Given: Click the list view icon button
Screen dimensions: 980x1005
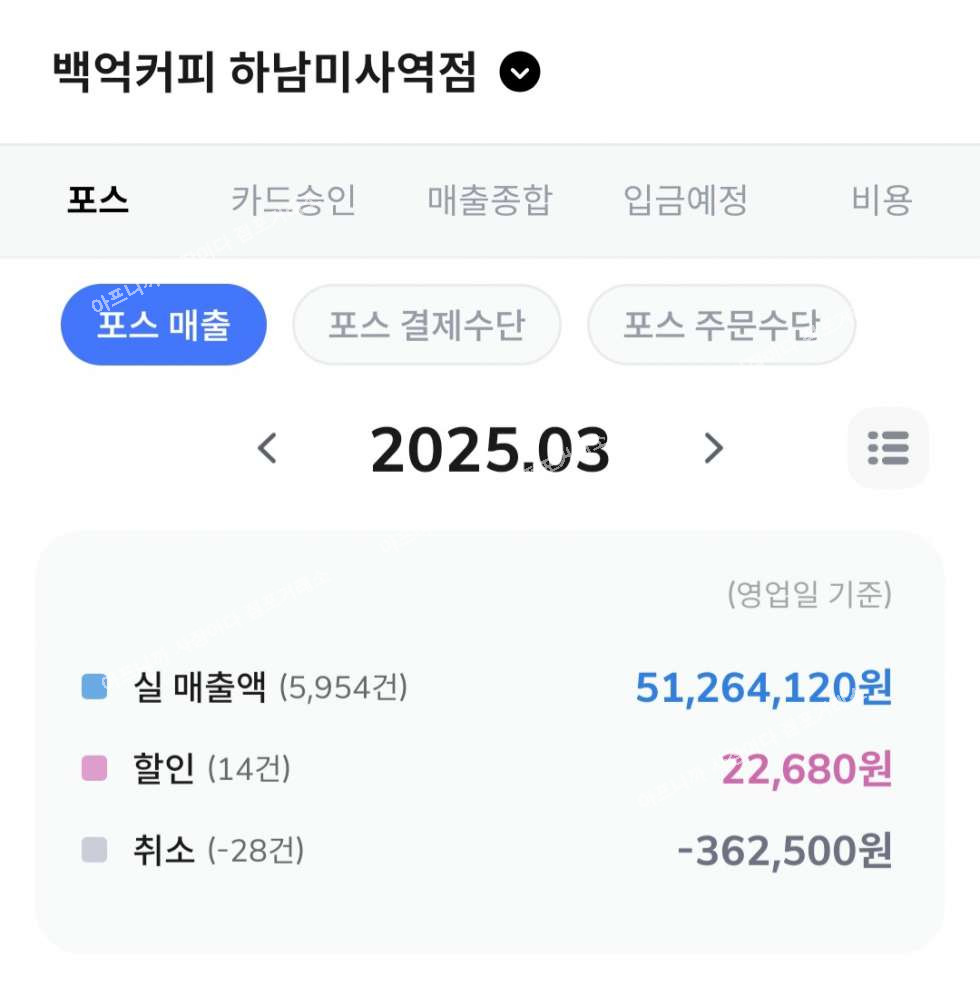Looking at the screenshot, I should tap(888, 448).
